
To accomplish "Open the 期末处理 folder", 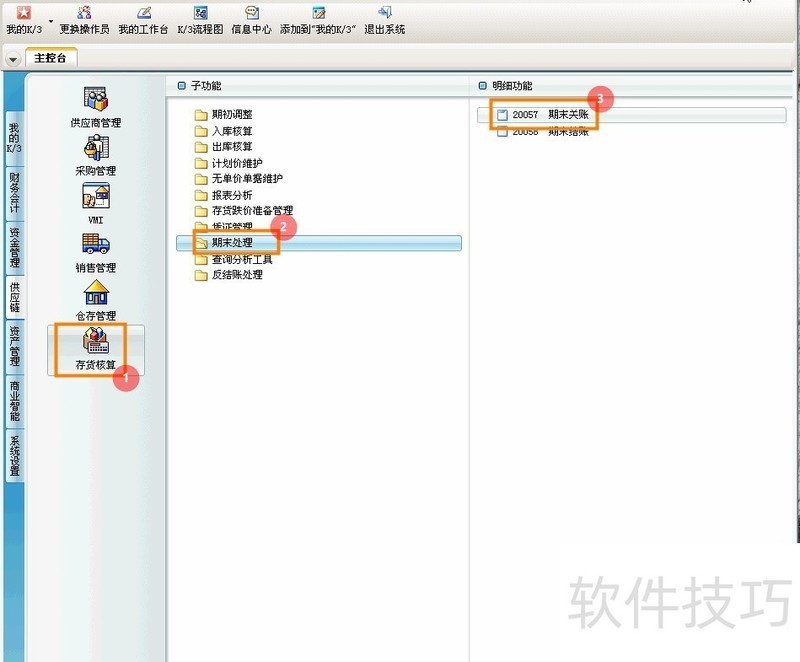I will (231, 243).
